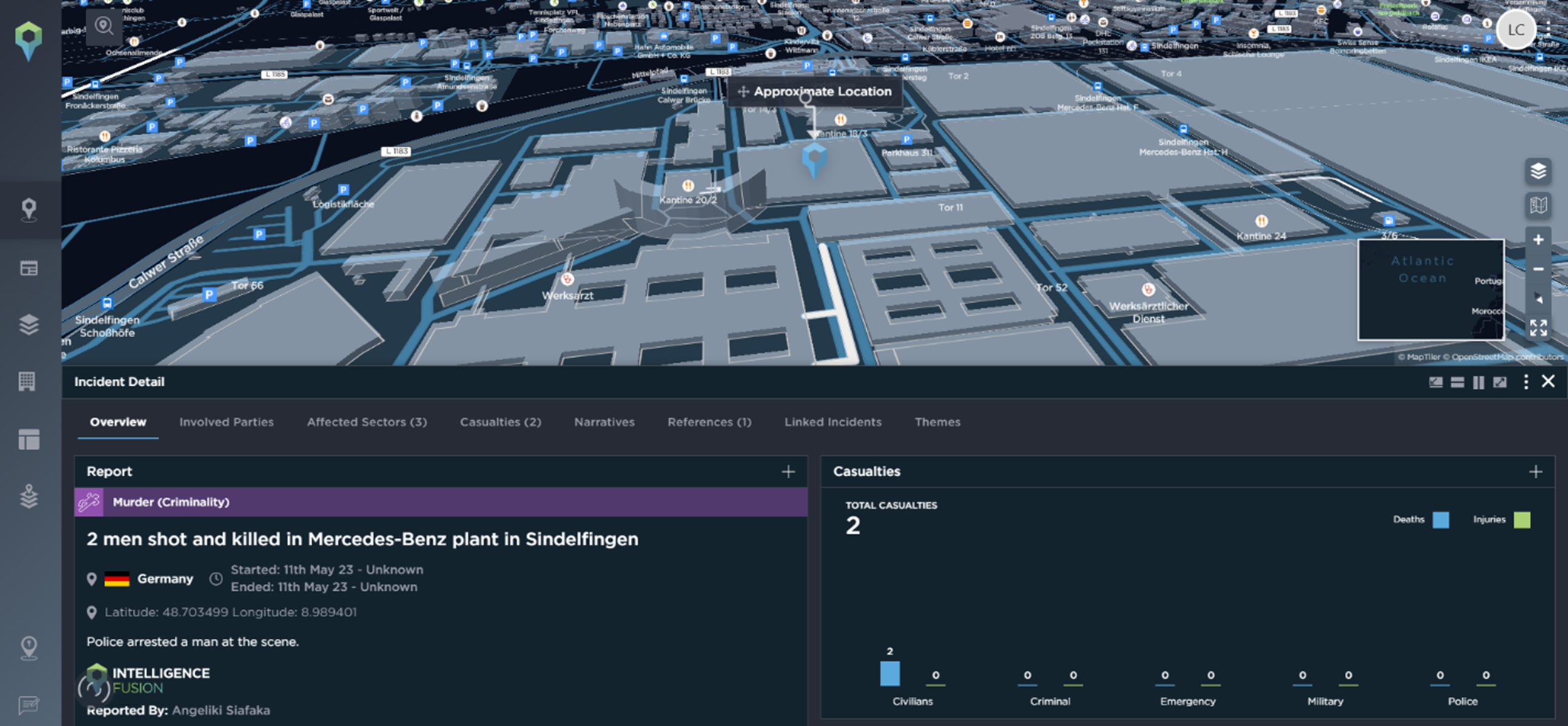Image resolution: width=1568 pixels, height=726 pixels.
Task: Add item using Casualties panel plus
Action: pyautogui.click(x=1536, y=472)
